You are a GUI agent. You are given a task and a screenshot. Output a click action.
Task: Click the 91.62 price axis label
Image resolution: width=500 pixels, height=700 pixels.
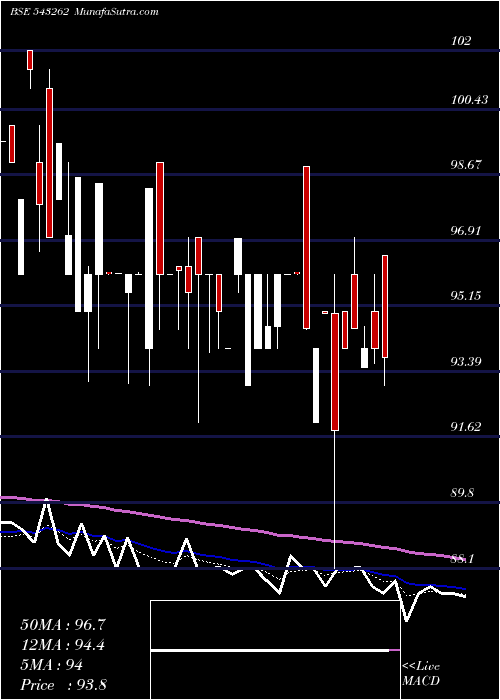466,427
